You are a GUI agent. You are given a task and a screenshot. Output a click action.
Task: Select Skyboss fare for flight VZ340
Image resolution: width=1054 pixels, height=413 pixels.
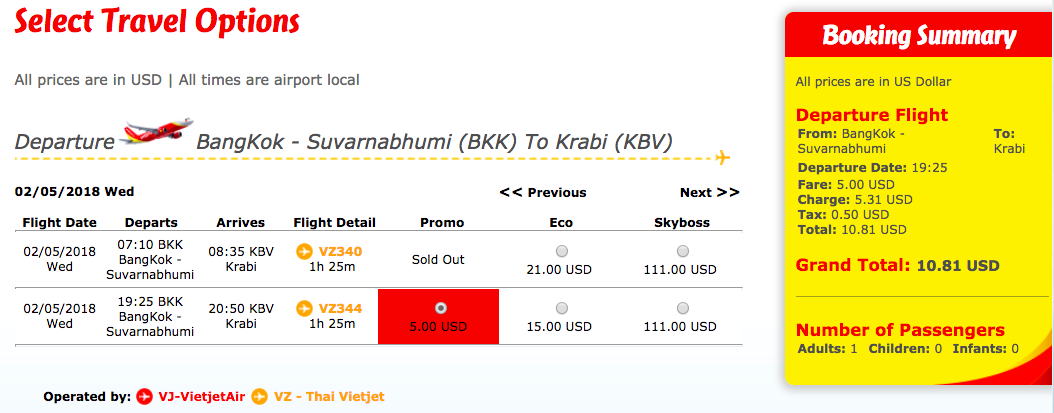pos(683,251)
